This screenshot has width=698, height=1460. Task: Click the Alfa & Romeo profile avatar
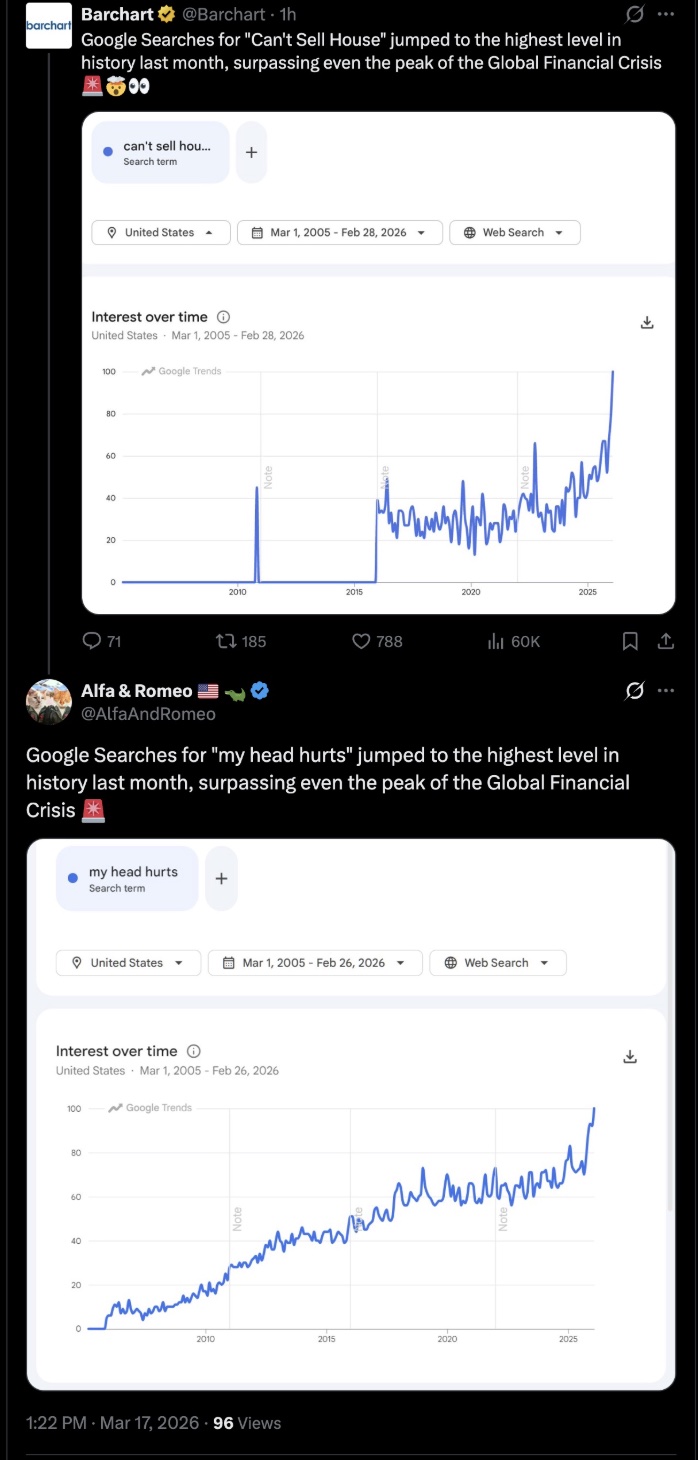coord(47,701)
